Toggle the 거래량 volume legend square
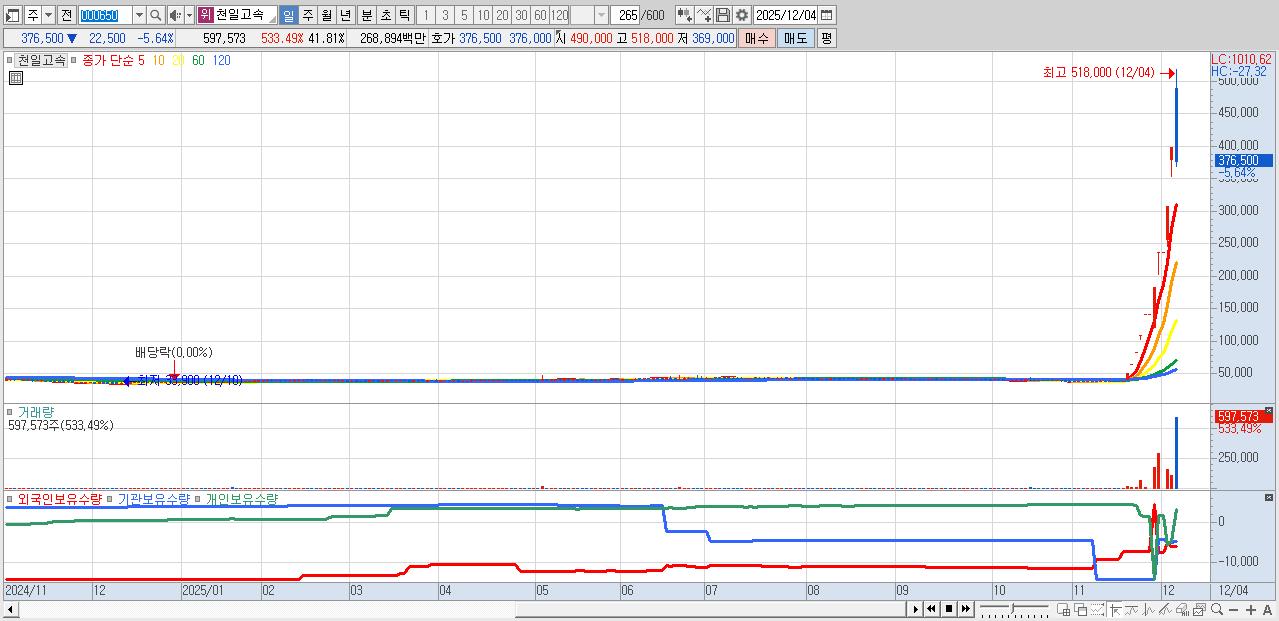 (x=12, y=411)
